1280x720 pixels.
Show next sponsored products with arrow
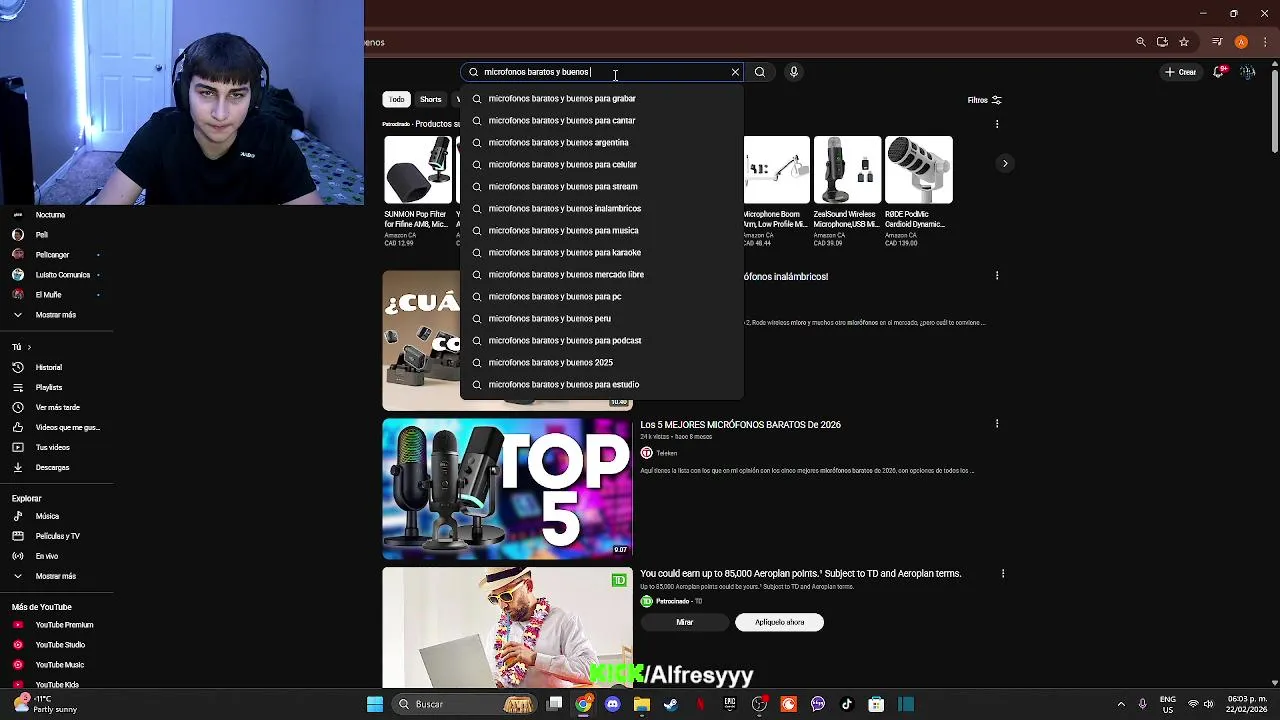(1005, 163)
